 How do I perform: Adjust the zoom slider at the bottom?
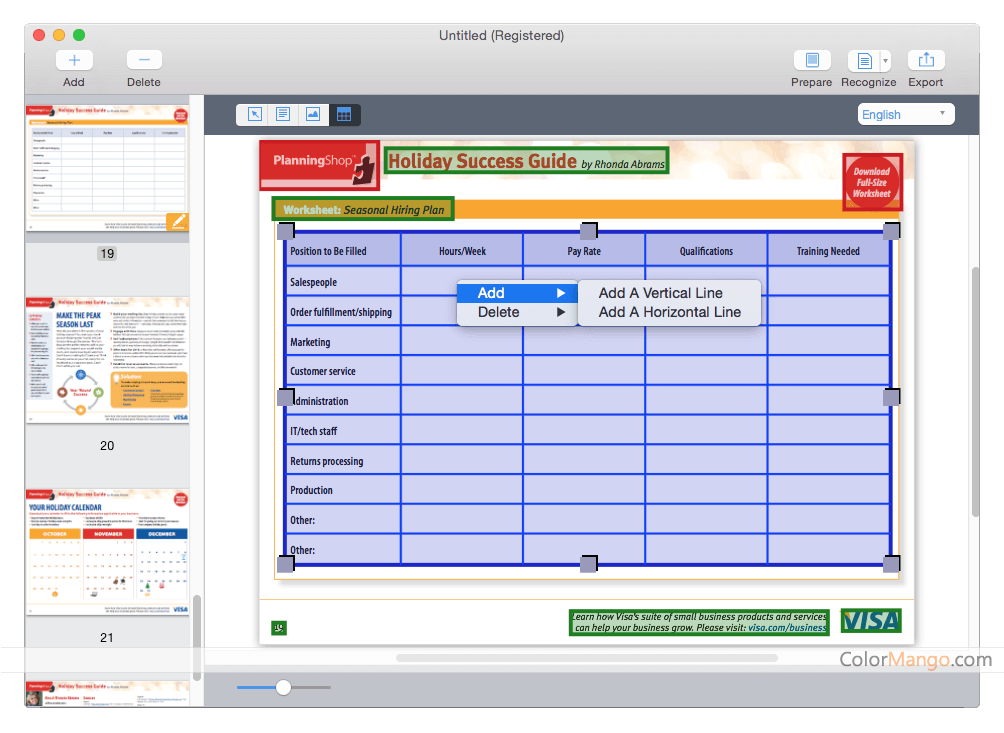(x=282, y=687)
